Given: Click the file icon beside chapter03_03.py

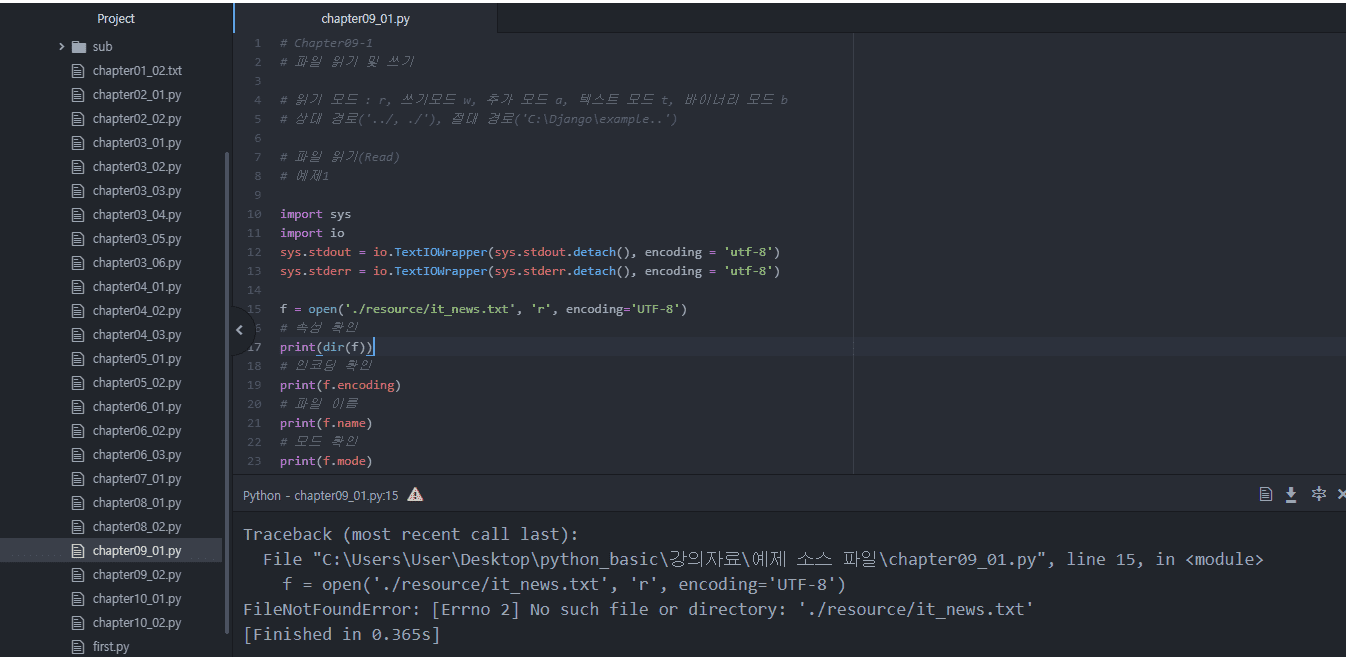Looking at the screenshot, I should 78,191.
